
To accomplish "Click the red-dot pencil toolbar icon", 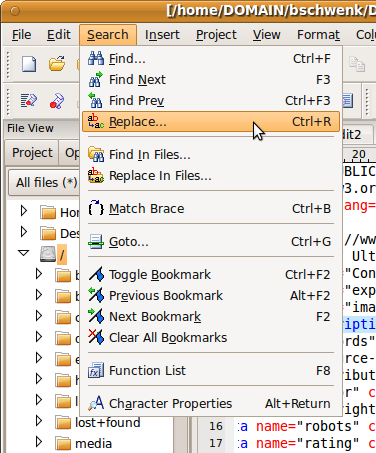I will 57,101.
